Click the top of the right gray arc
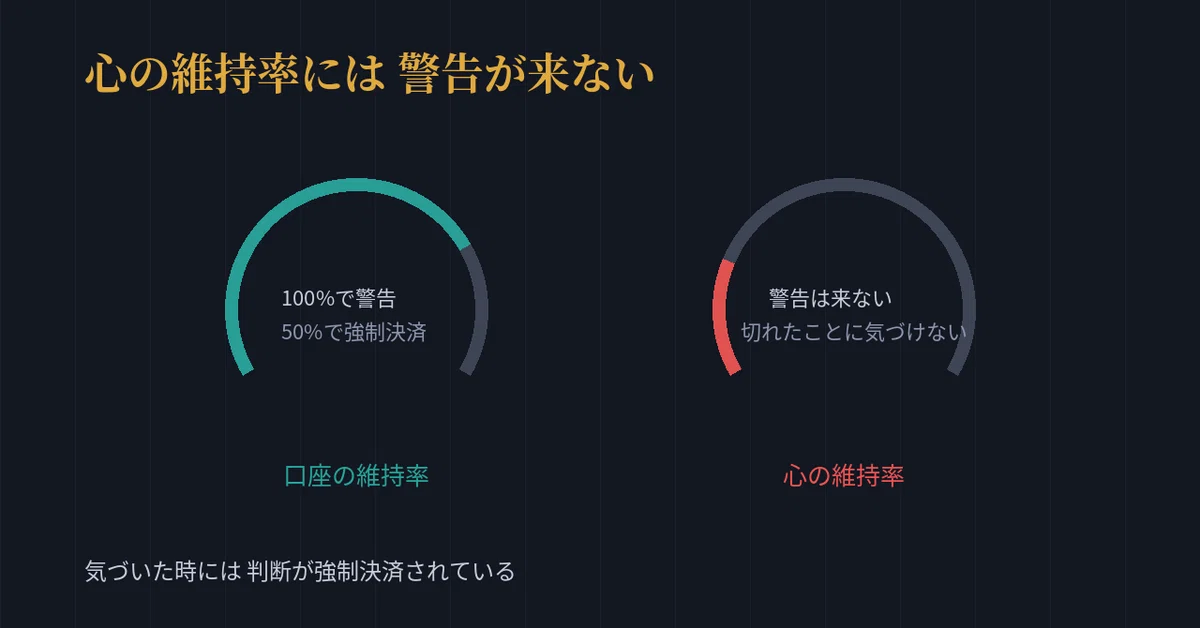This screenshot has width=1200, height=628. [x=845, y=183]
